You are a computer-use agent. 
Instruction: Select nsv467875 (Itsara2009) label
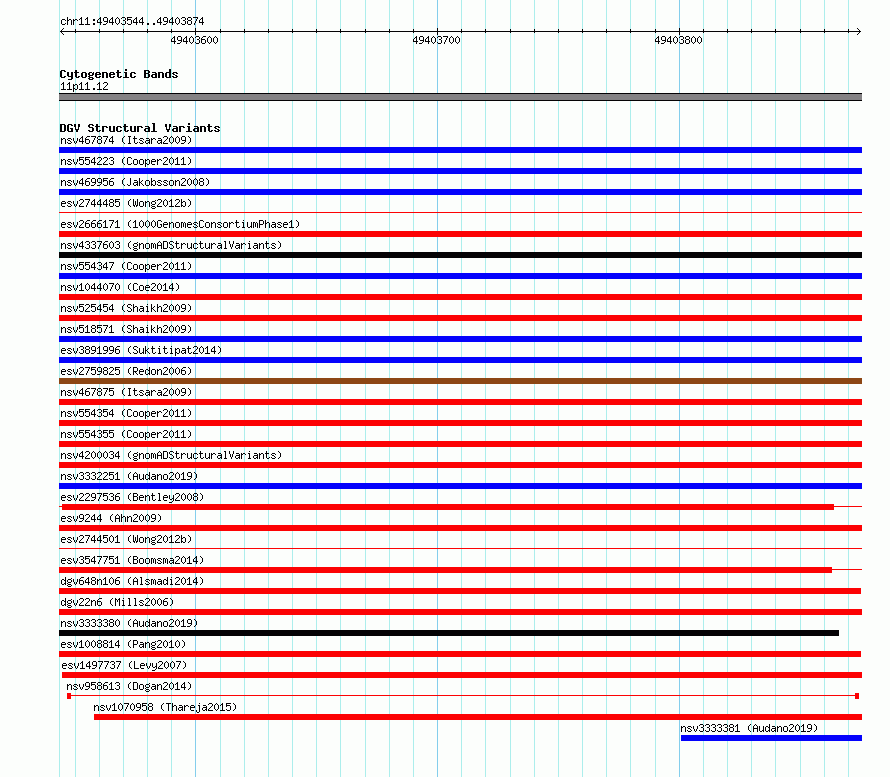(x=126, y=392)
